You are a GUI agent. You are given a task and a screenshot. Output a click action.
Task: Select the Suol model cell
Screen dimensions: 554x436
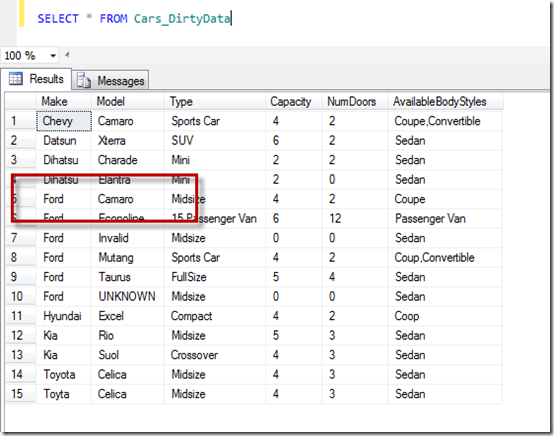(128, 355)
